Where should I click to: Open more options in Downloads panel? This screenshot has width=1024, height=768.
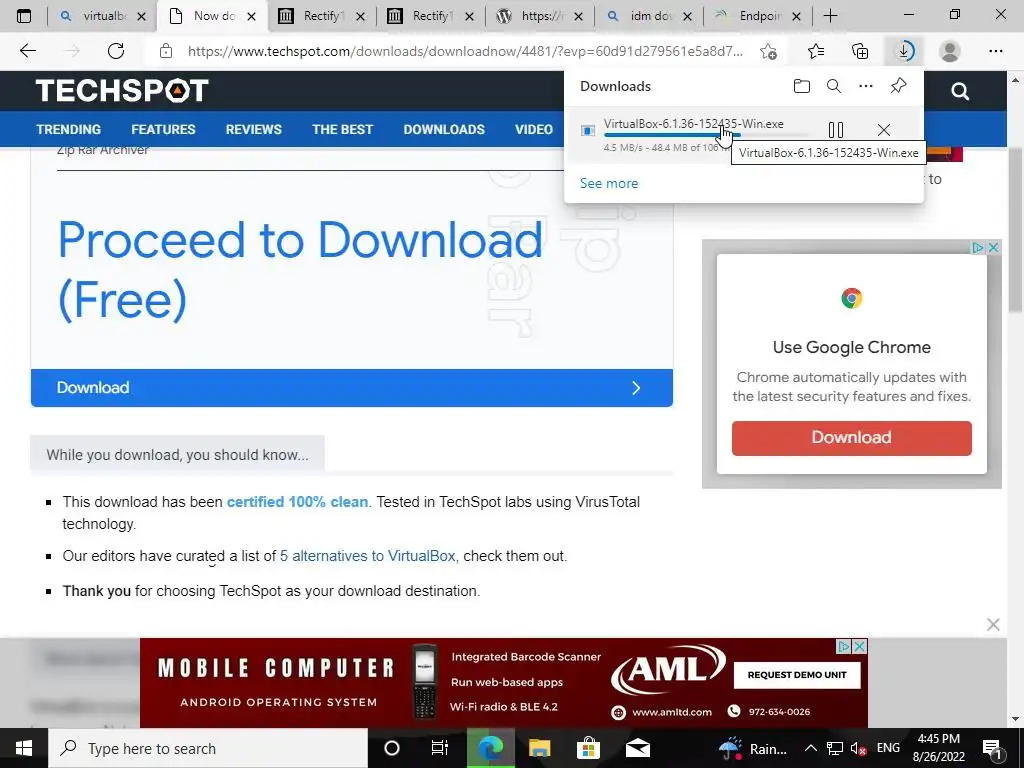(x=866, y=86)
